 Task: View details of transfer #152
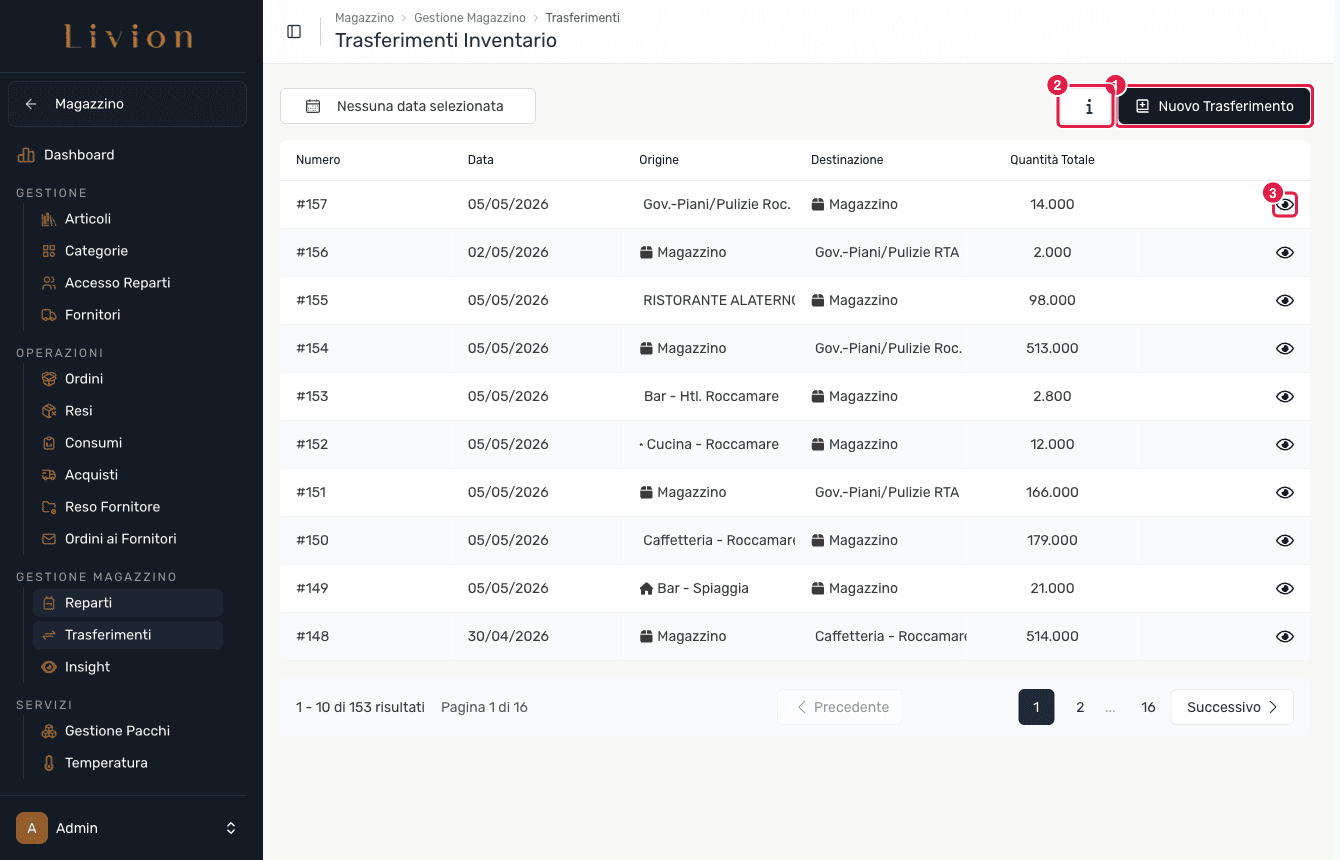click(x=1285, y=444)
